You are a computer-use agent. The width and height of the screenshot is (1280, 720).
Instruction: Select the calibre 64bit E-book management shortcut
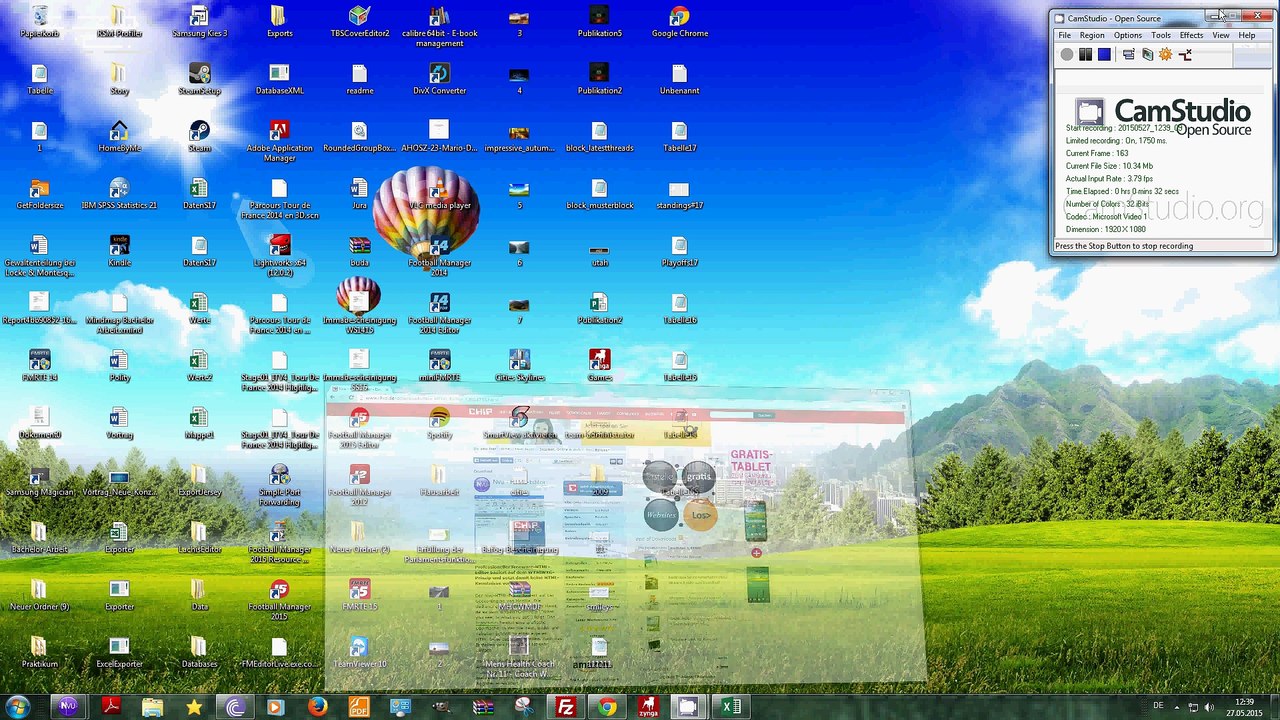[x=439, y=26]
